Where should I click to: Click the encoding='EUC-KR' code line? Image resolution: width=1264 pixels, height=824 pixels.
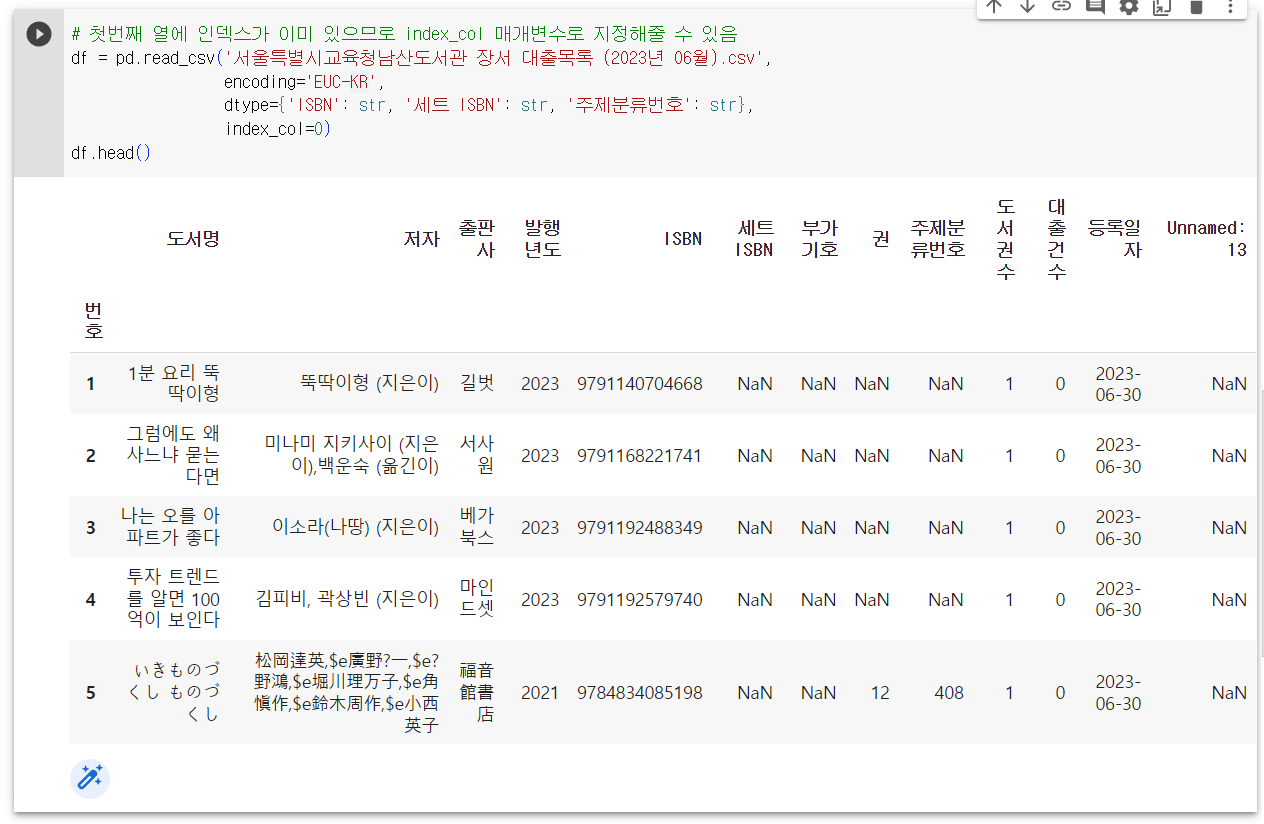(x=304, y=82)
